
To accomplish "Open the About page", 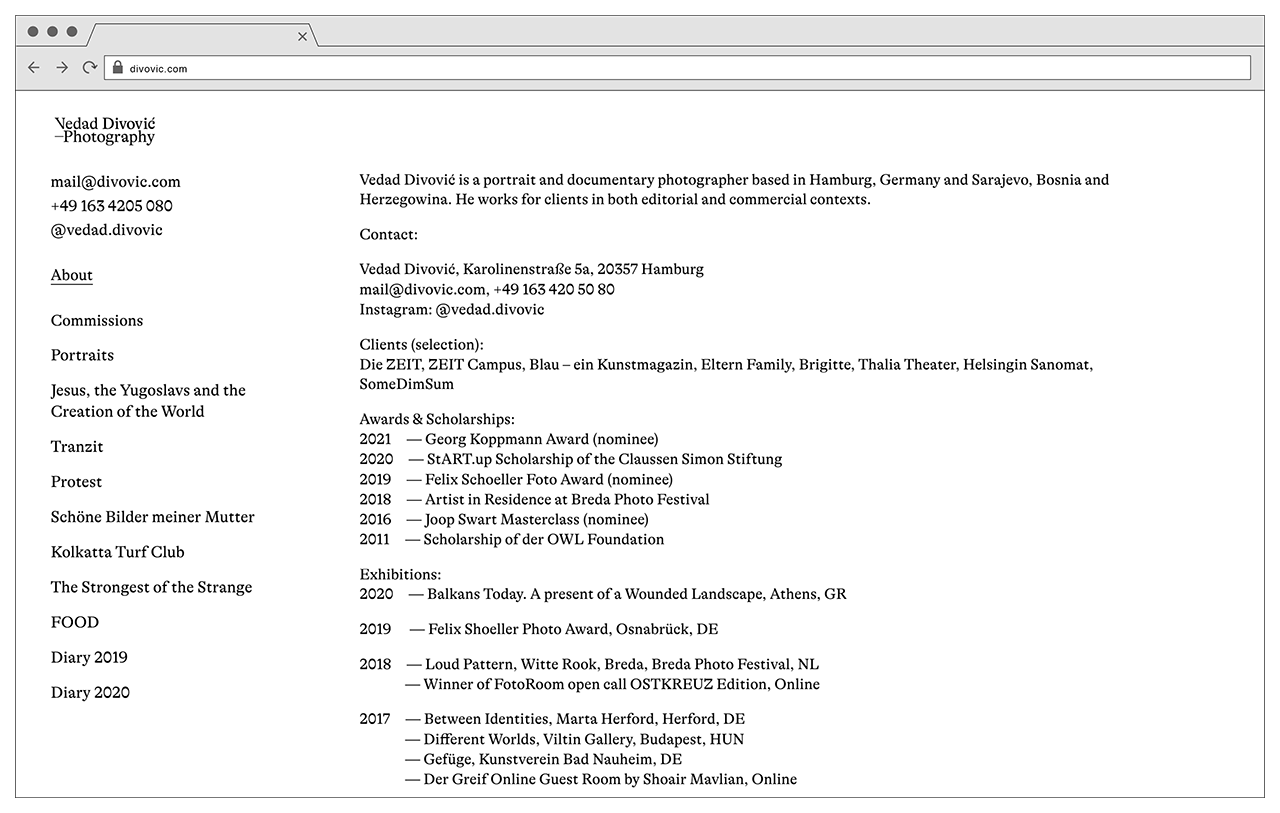I will 72,275.
